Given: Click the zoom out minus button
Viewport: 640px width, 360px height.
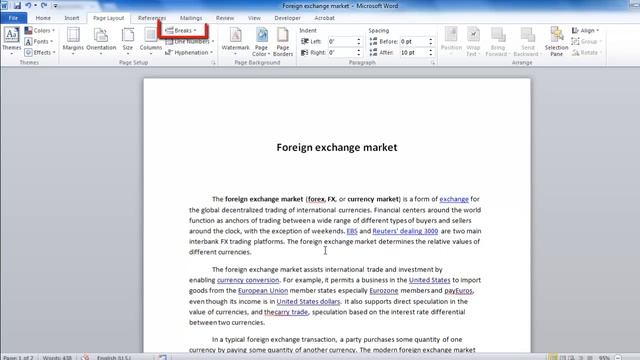Looking at the screenshot, I should pyautogui.click(x=618, y=358).
